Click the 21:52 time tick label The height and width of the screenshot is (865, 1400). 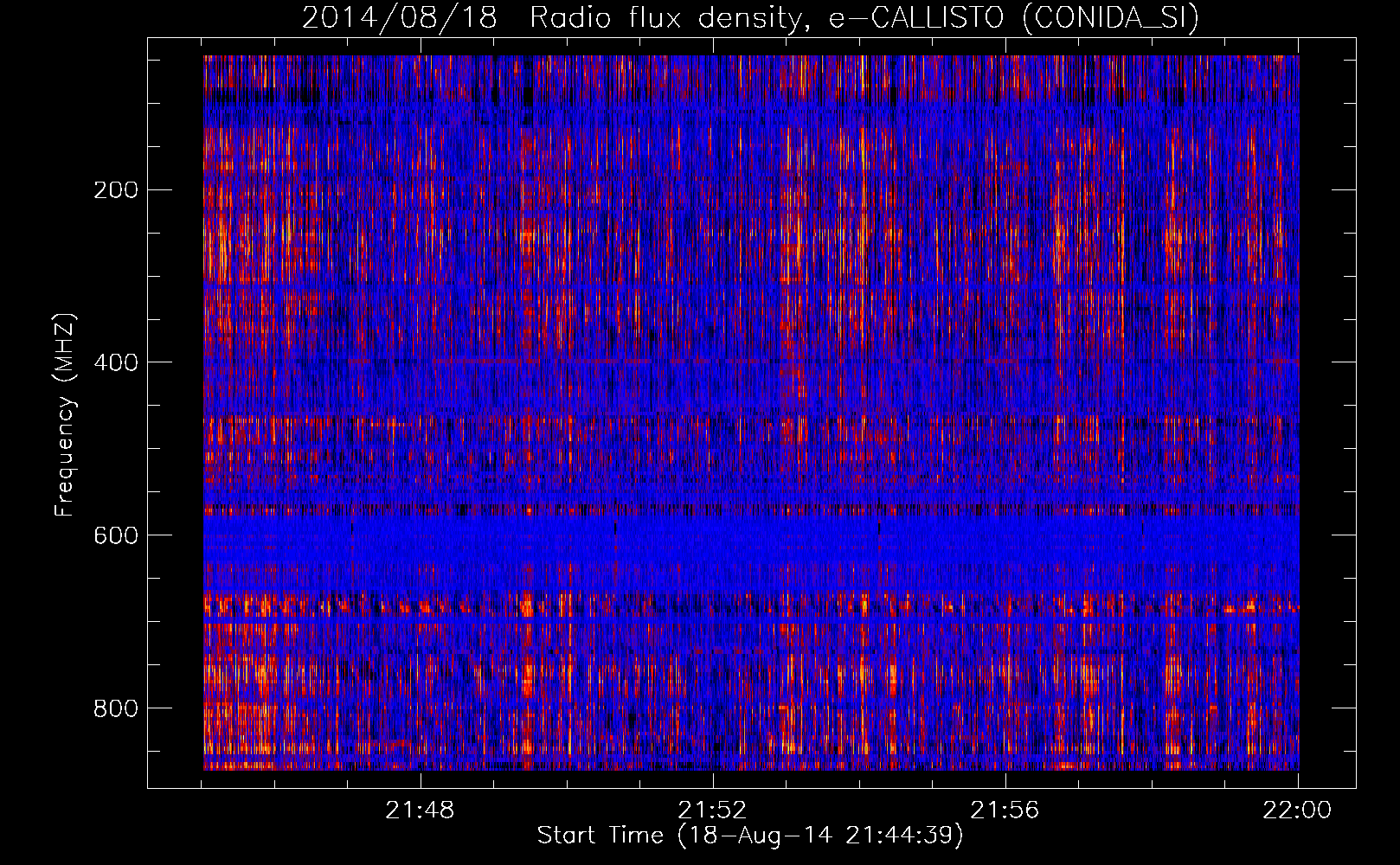[712, 811]
